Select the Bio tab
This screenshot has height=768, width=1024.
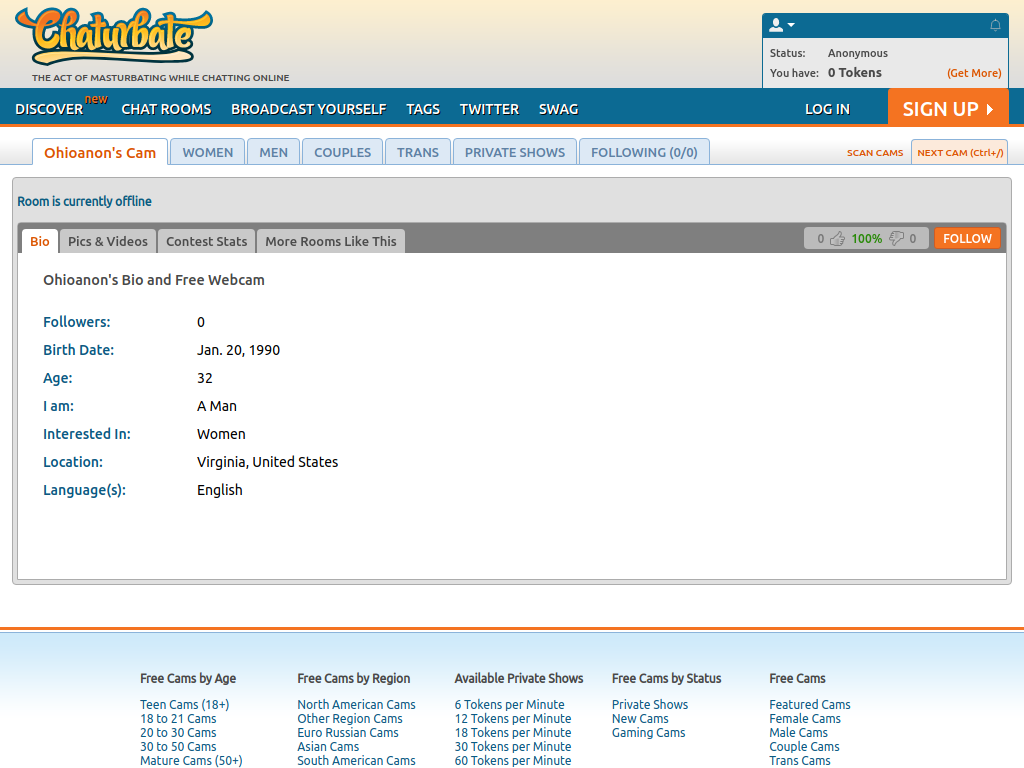[x=40, y=241]
